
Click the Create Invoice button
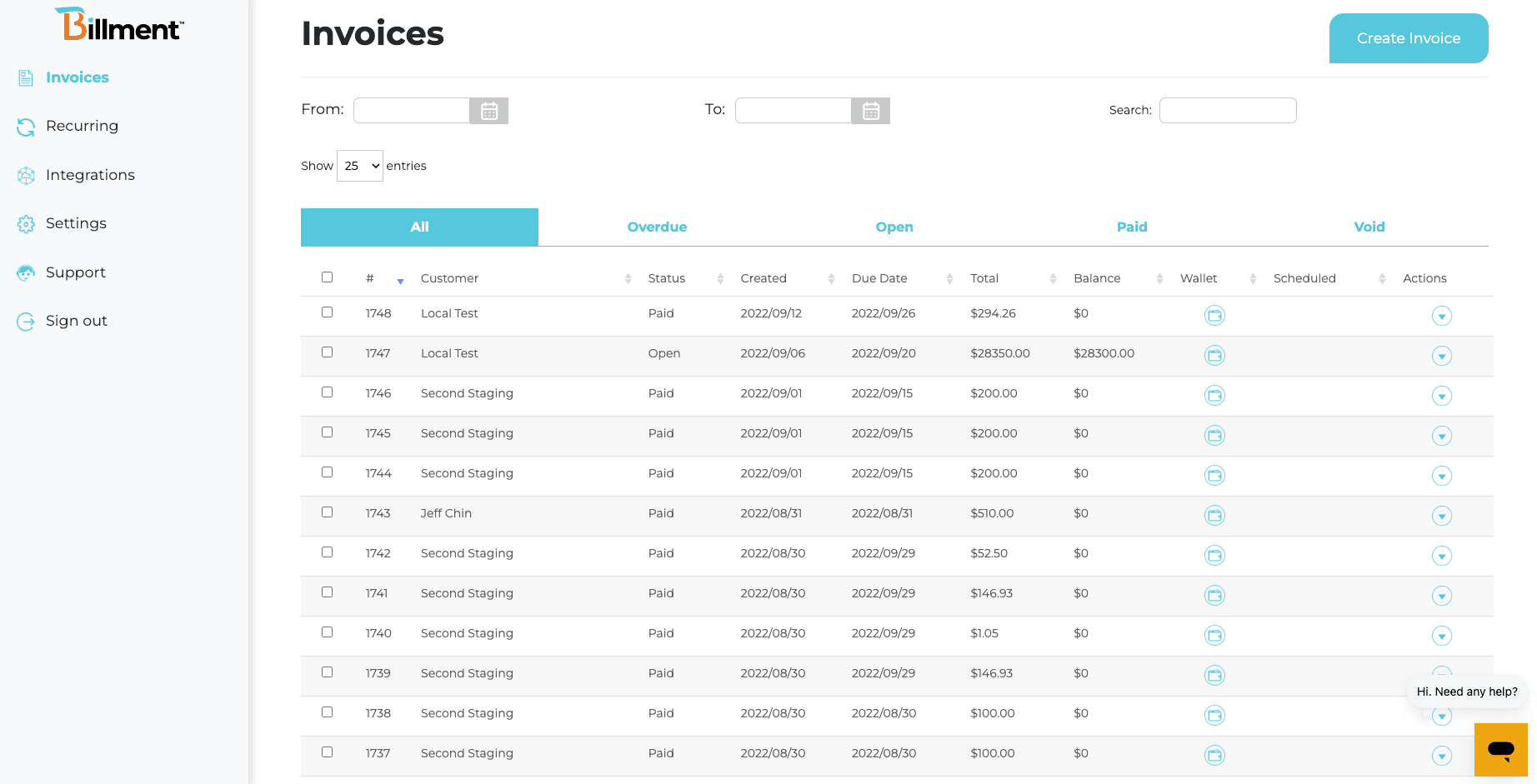1408,38
